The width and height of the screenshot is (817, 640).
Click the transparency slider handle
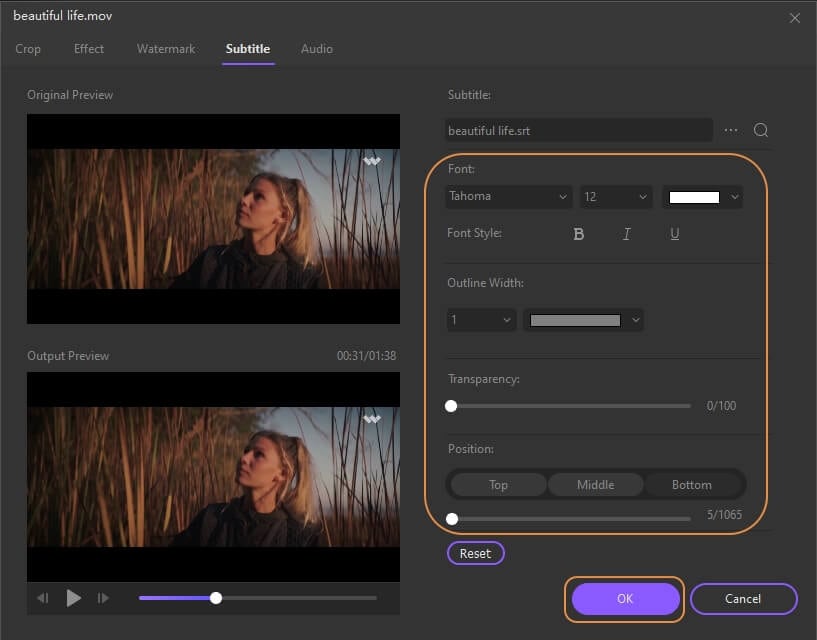coord(451,406)
